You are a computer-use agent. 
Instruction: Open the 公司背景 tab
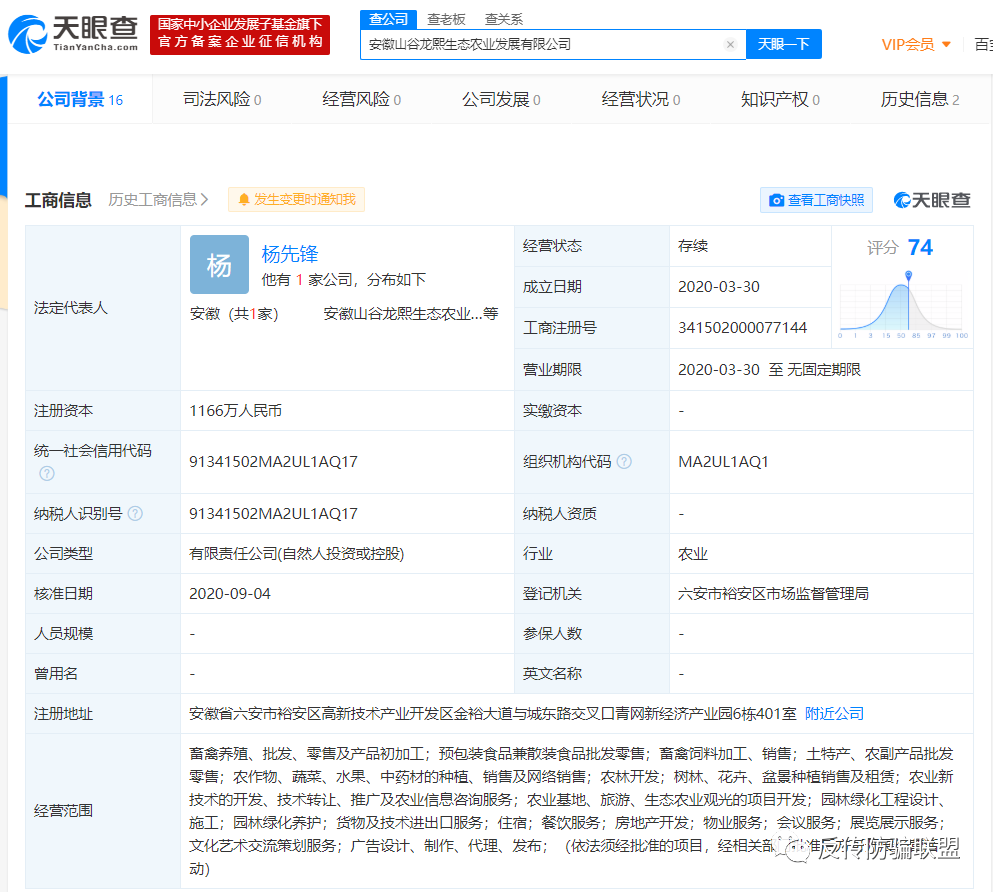80,99
